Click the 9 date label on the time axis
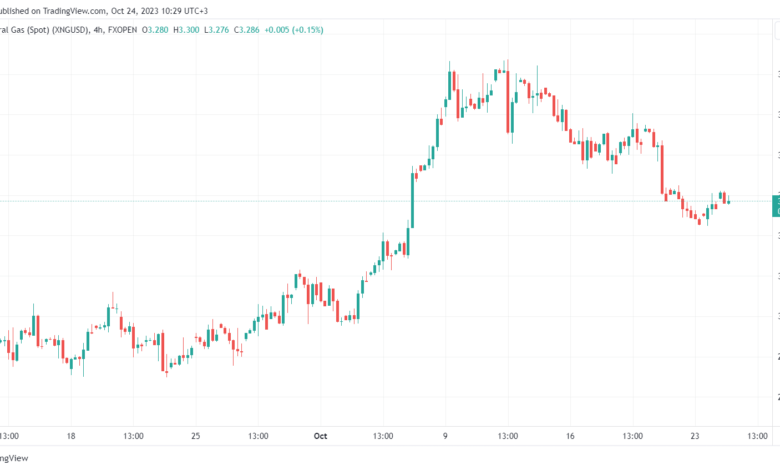The image size is (780, 470). click(445, 436)
